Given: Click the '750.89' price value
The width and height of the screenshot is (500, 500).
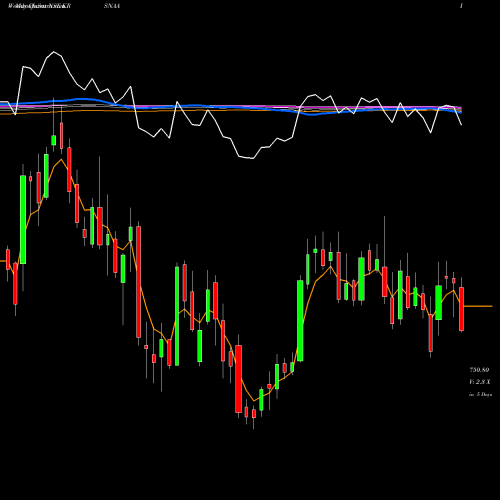Looking at the screenshot, I should [x=479, y=370].
